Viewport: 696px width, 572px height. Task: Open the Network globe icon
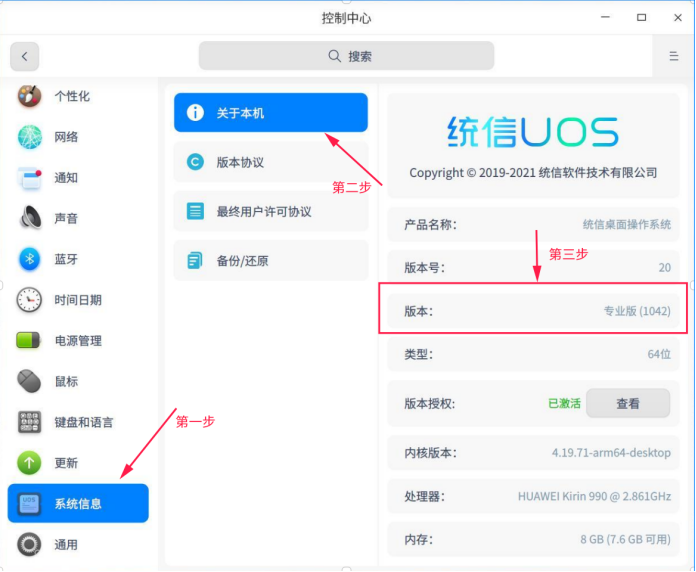pyautogui.click(x=29, y=137)
